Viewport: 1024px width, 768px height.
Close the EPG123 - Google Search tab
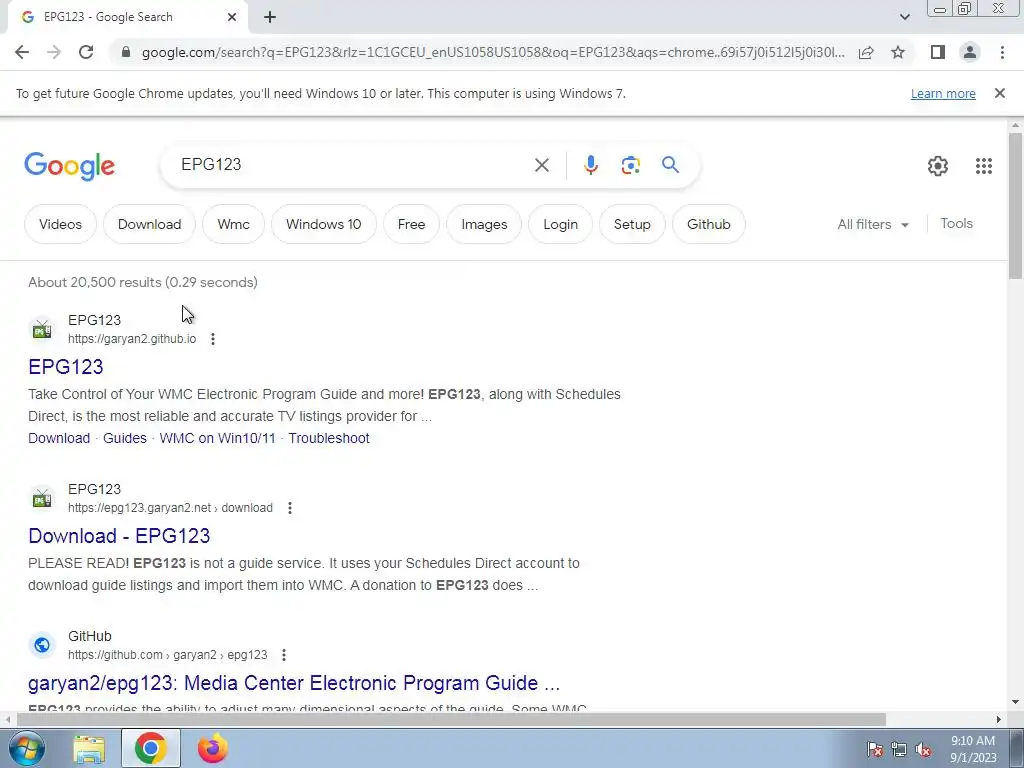[x=232, y=17]
